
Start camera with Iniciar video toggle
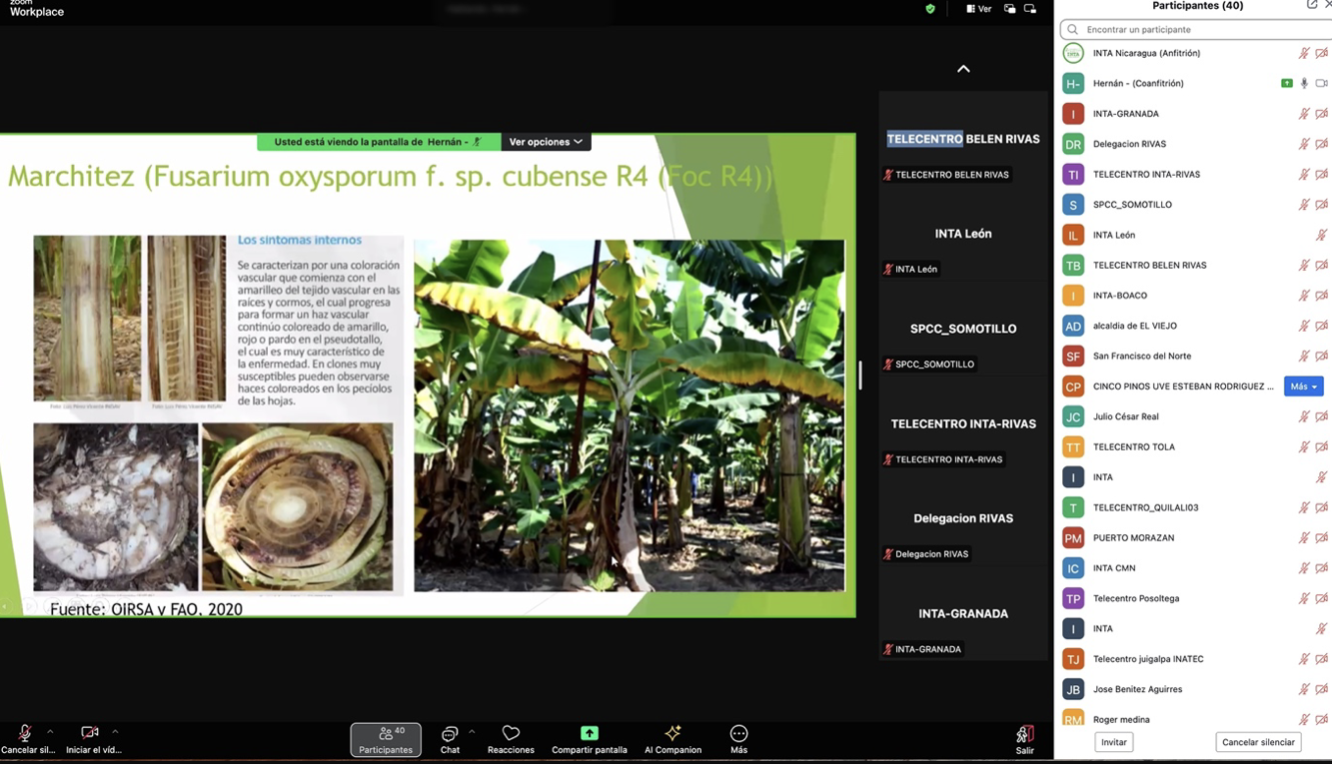click(89, 734)
